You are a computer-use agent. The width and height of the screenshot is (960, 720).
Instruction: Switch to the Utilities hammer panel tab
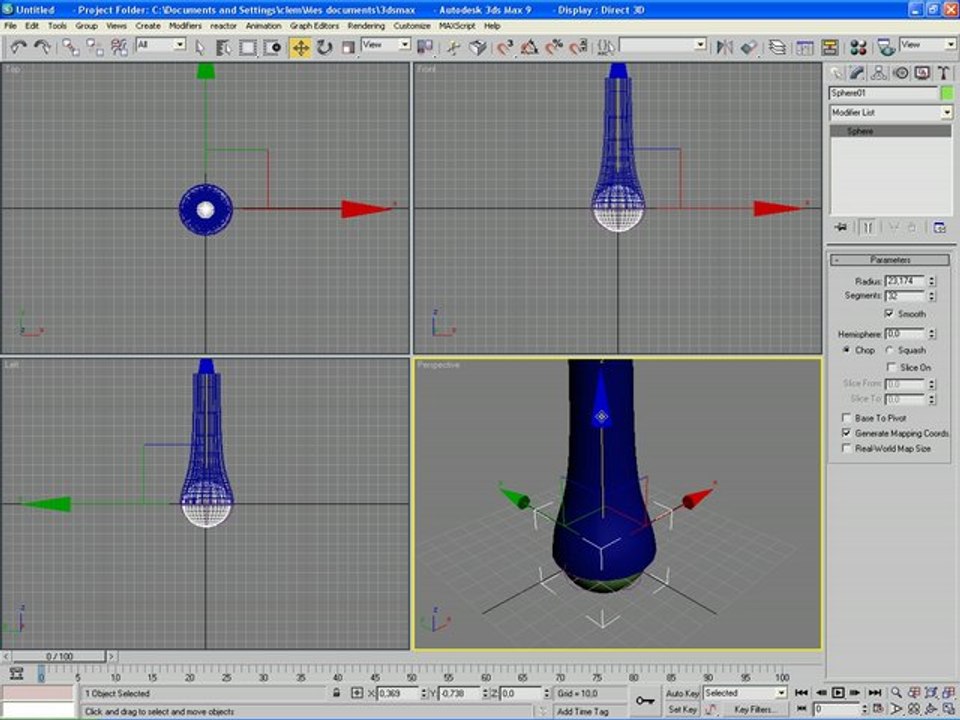point(943,73)
